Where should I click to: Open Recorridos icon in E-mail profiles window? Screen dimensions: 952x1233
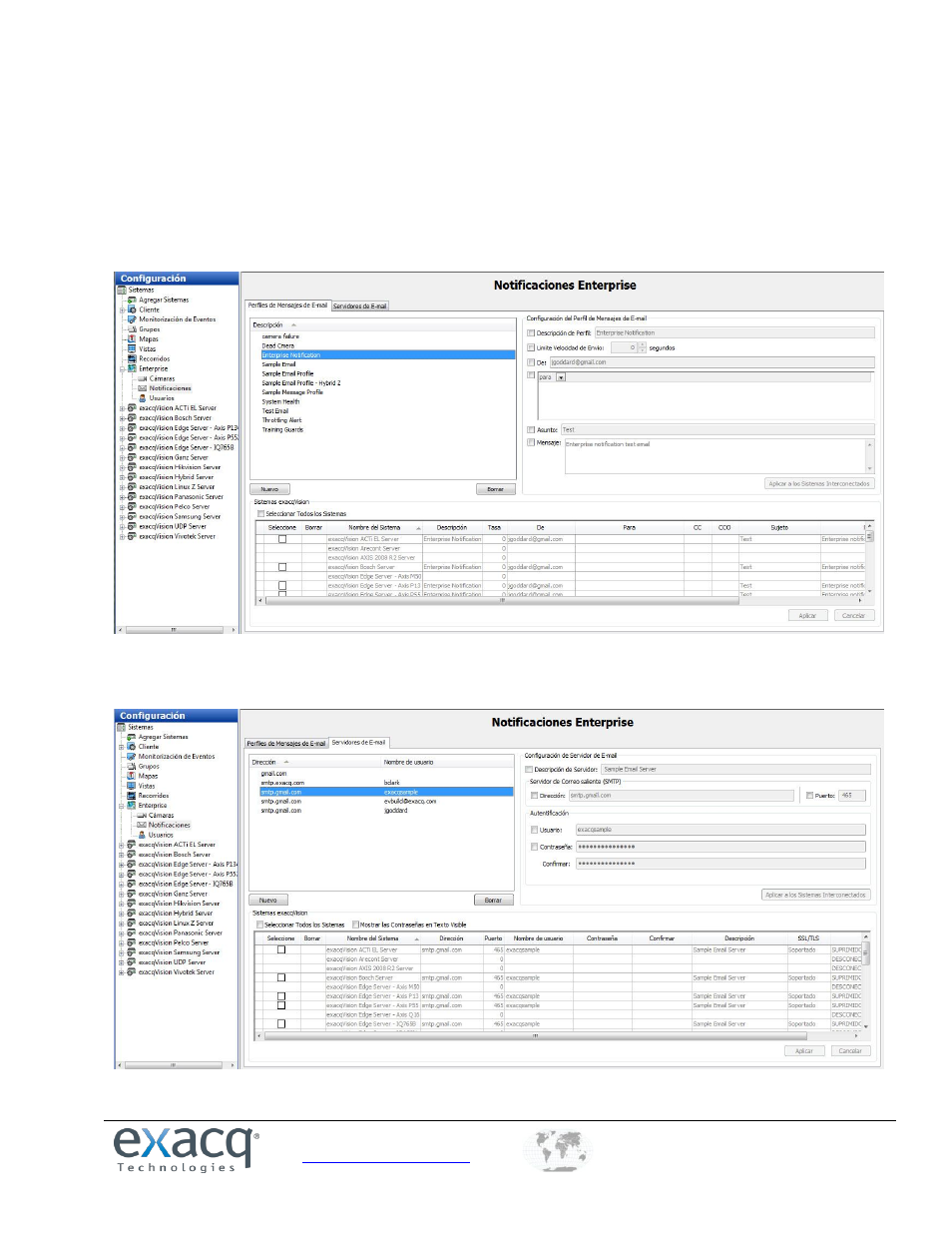(132, 358)
